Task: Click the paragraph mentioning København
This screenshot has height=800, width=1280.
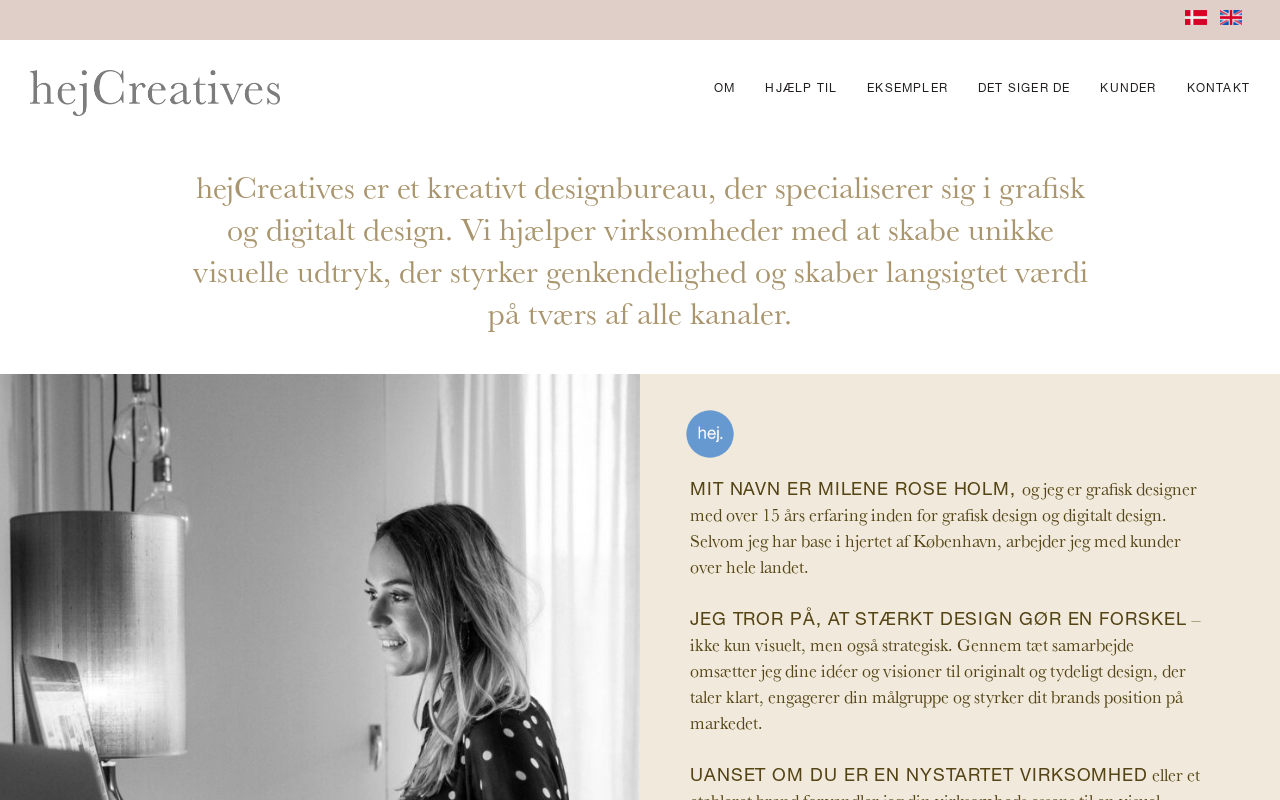Action: coord(943,529)
